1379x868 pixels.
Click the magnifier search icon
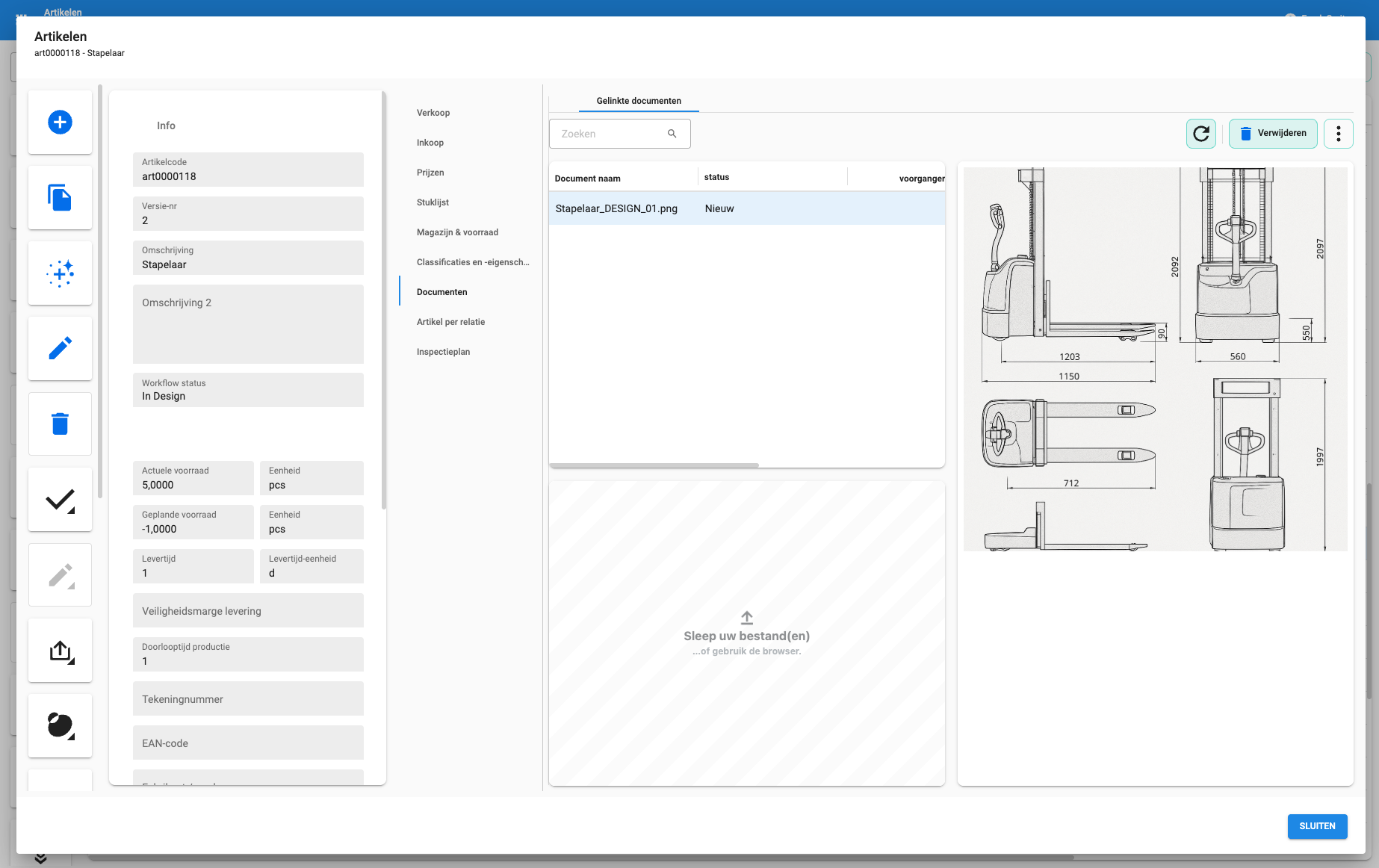click(672, 134)
